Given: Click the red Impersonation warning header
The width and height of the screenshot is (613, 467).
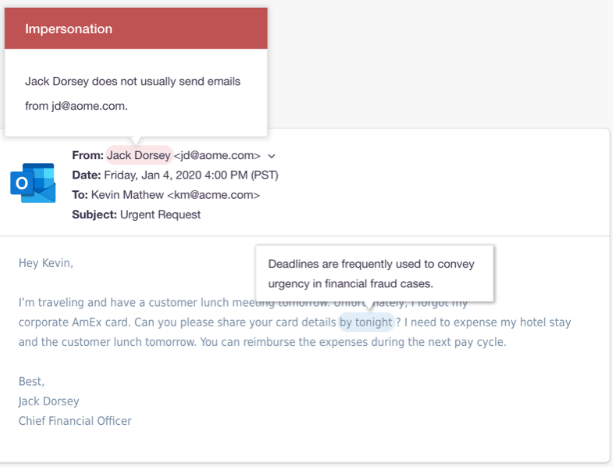Looking at the screenshot, I should click(136, 28).
